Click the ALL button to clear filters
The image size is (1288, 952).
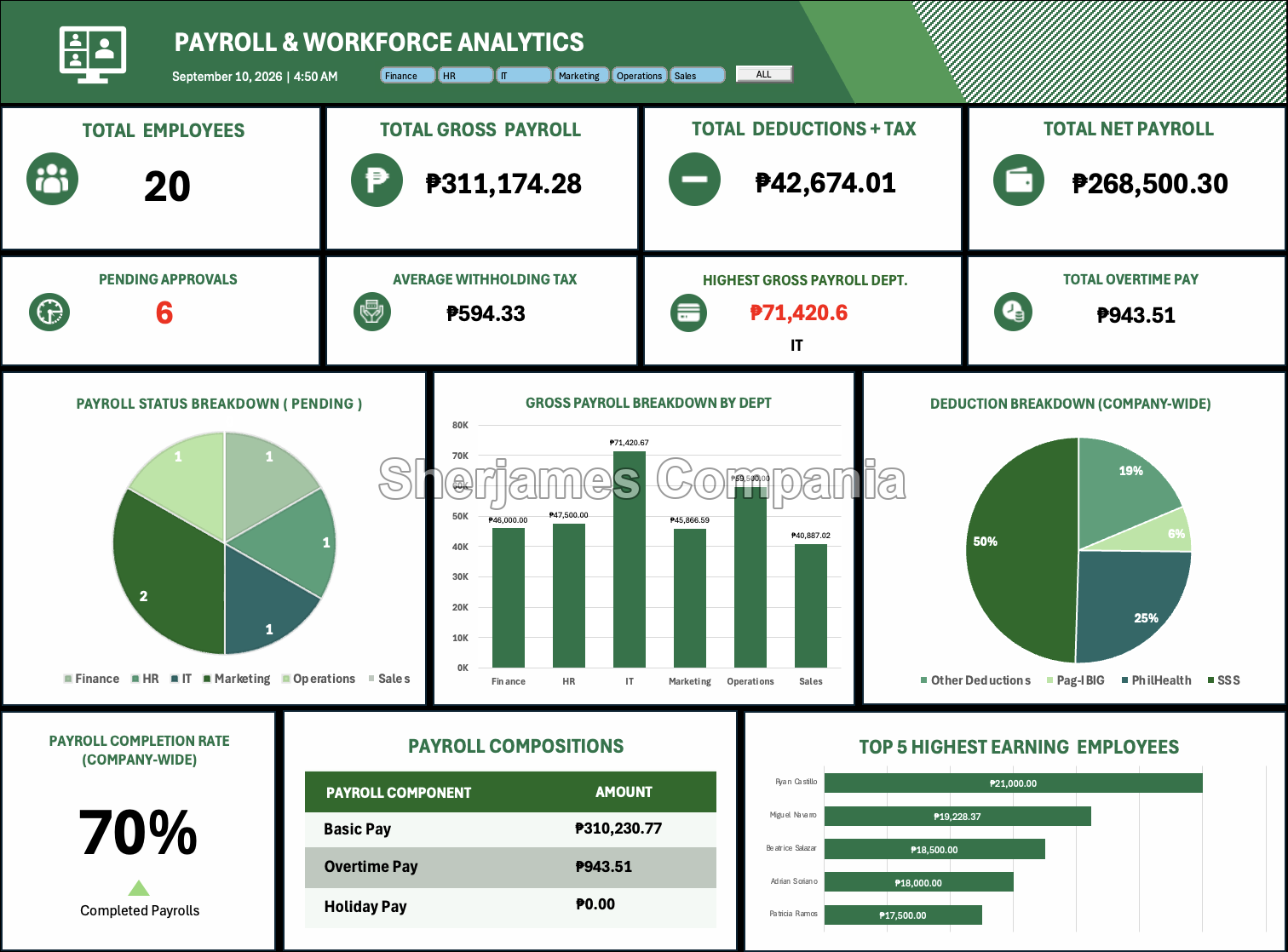764,74
